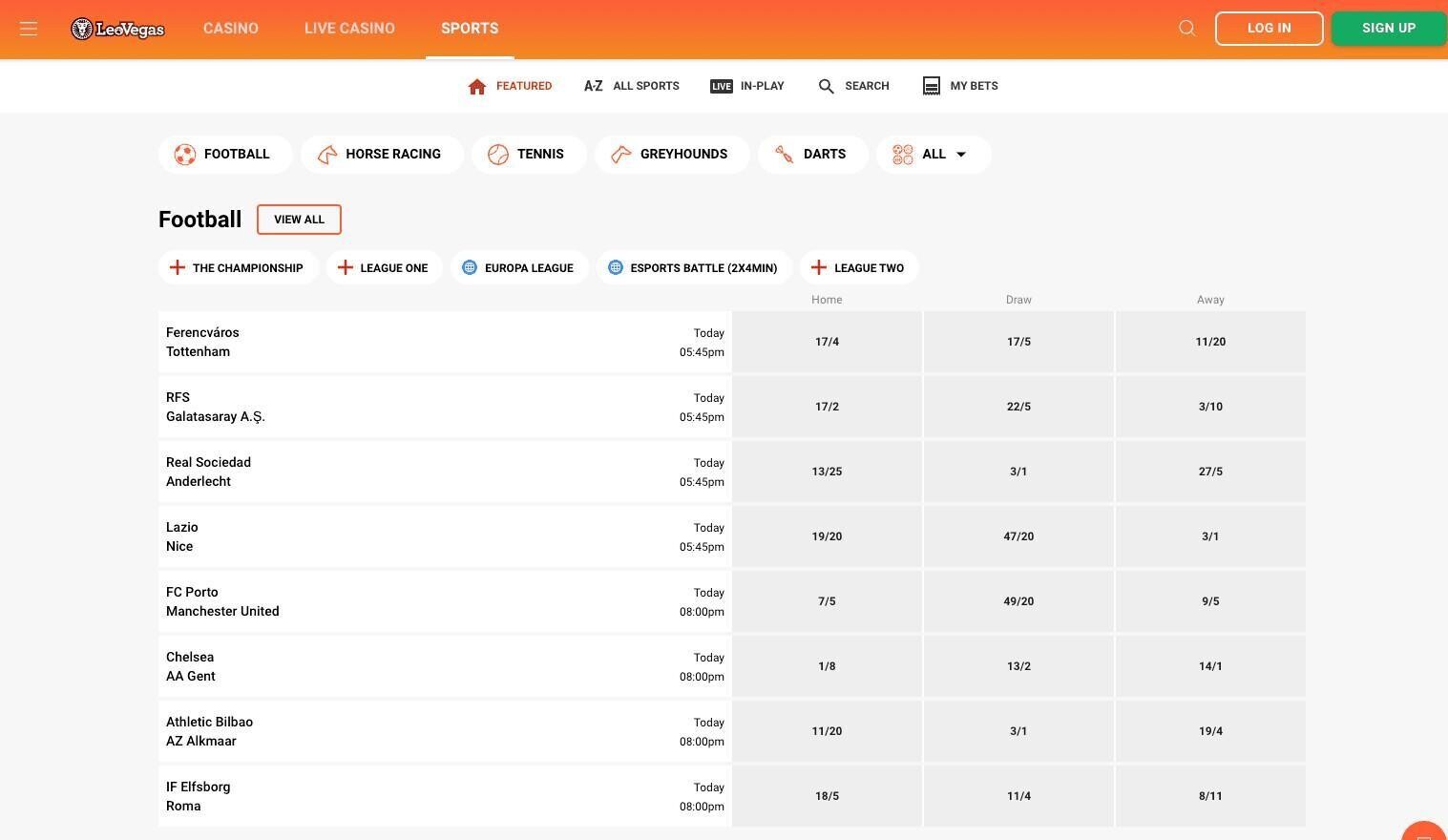Open RFS v Galatasaray A.Ş. match
The width and height of the screenshot is (1448, 840).
pyautogui.click(x=445, y=407)
